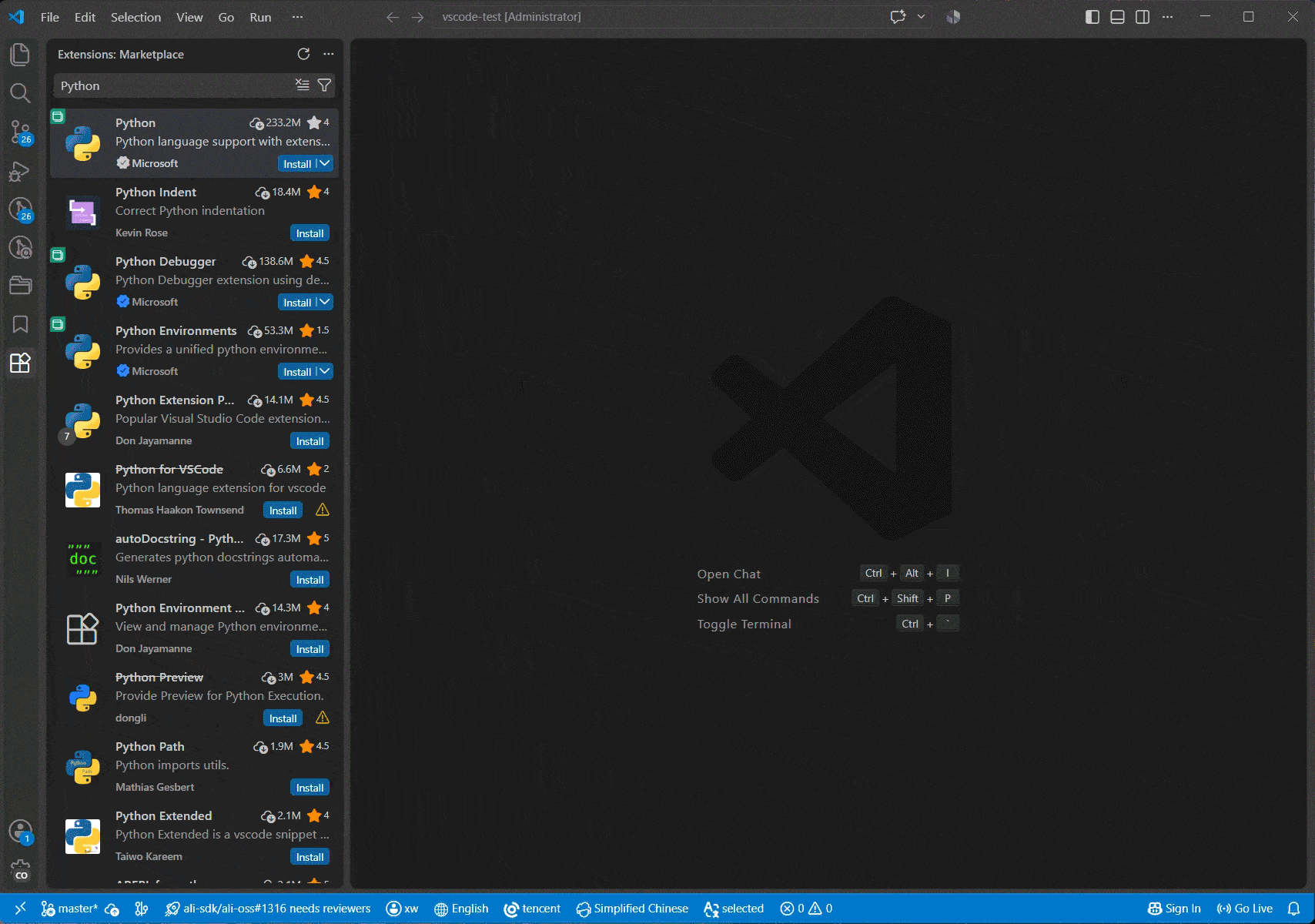Image resolution: width=1315 pixels, height=924 pixels.
Task: Open Python Extension Pack listing
Action: click(x=194, y=420)
